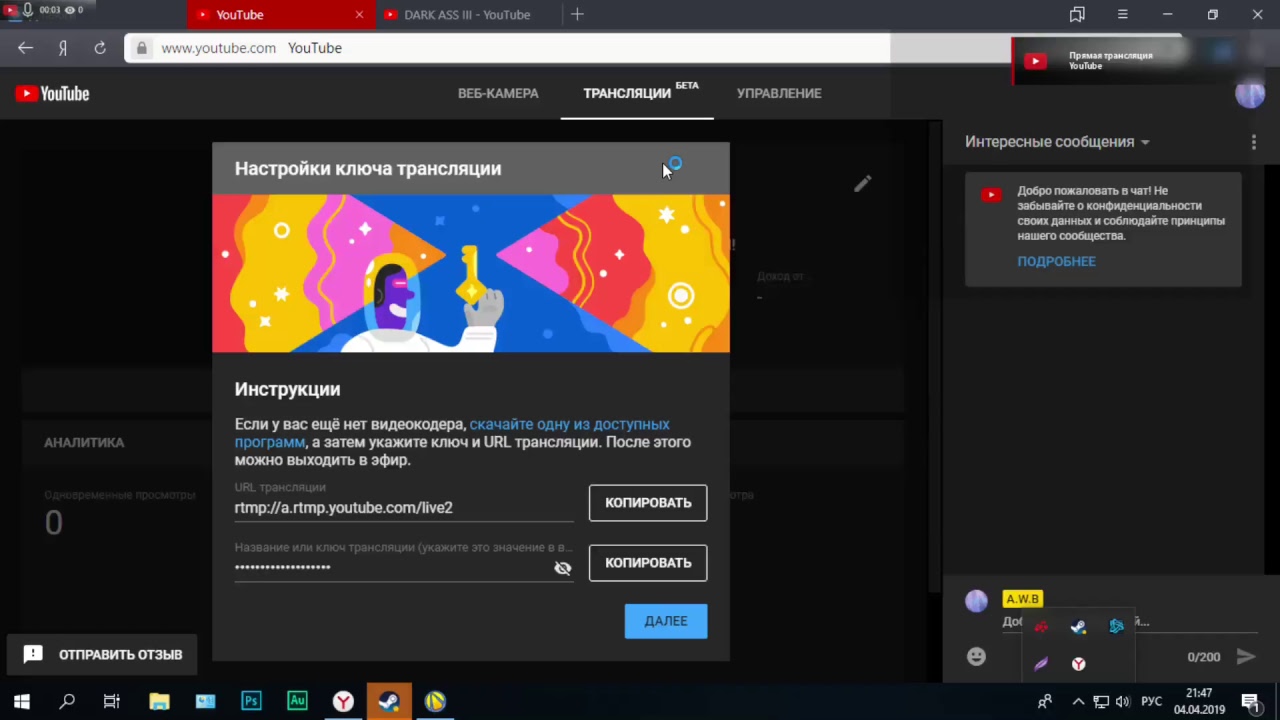Screen dimensions: 1280x720
Task: Open the Windows Start menu
Action: (21, 701)
